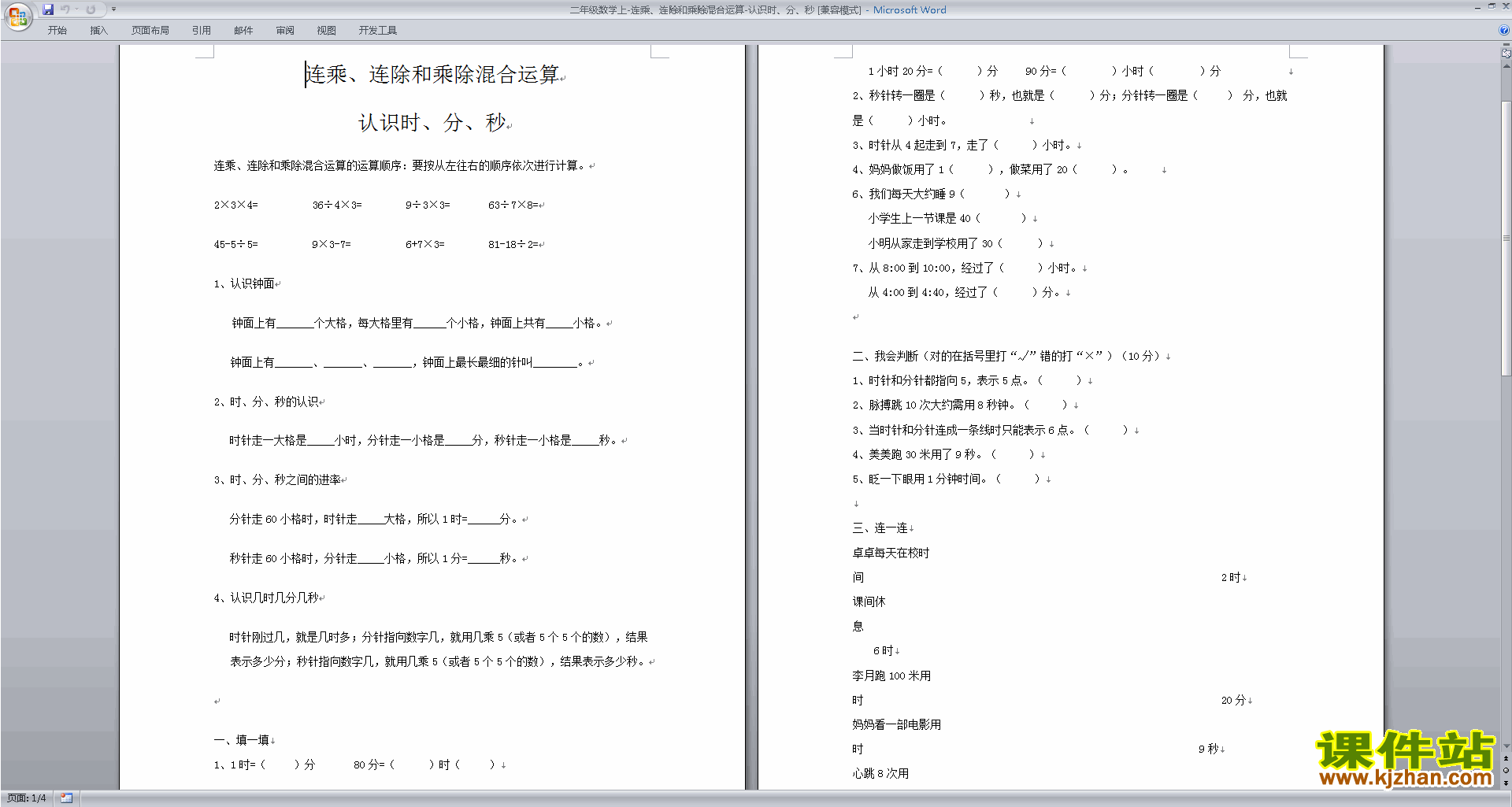
Task: Open the Office button menu
Action: 17,16
